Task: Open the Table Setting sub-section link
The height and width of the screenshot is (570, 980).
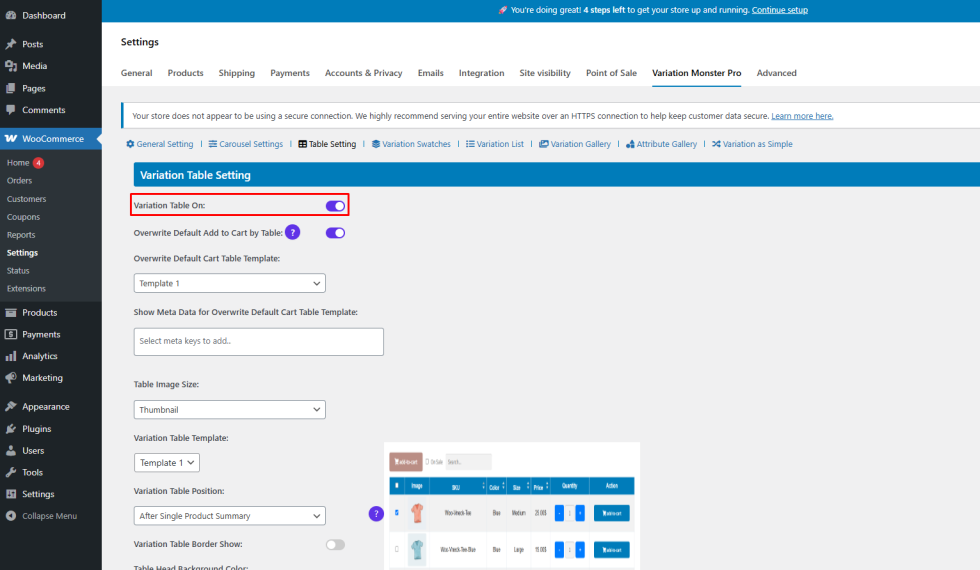Action: click(x=327, y=144)
